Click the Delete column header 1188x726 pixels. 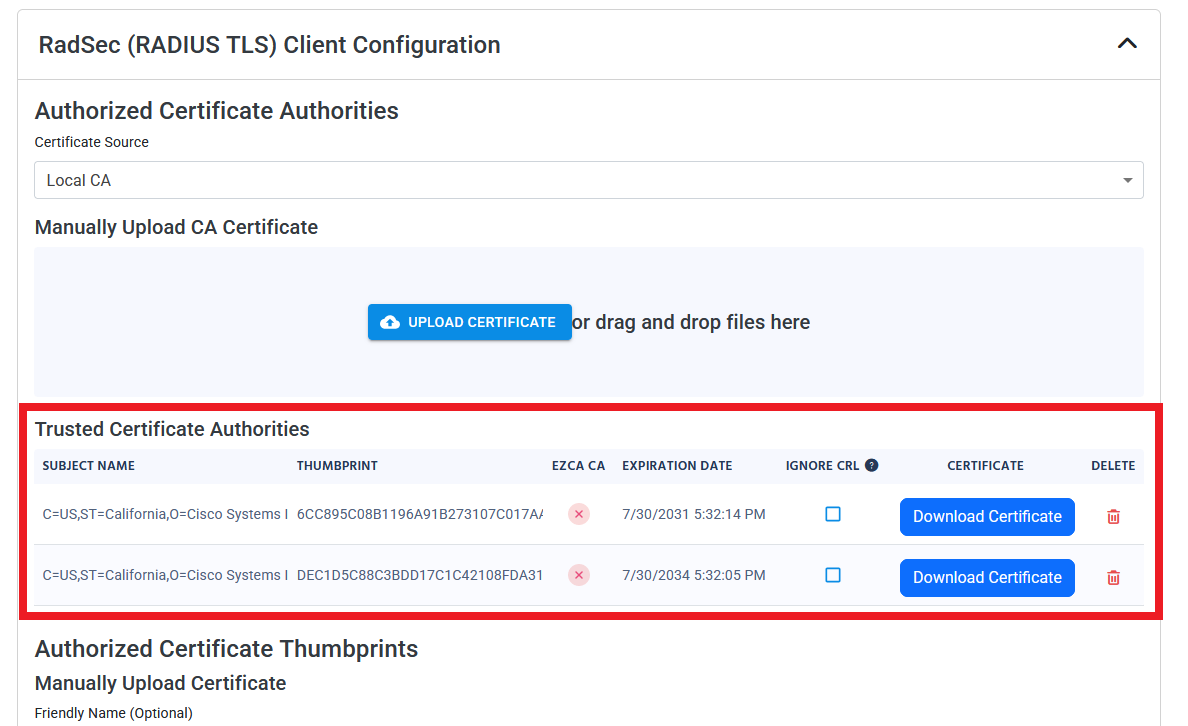pos(1113,466)
